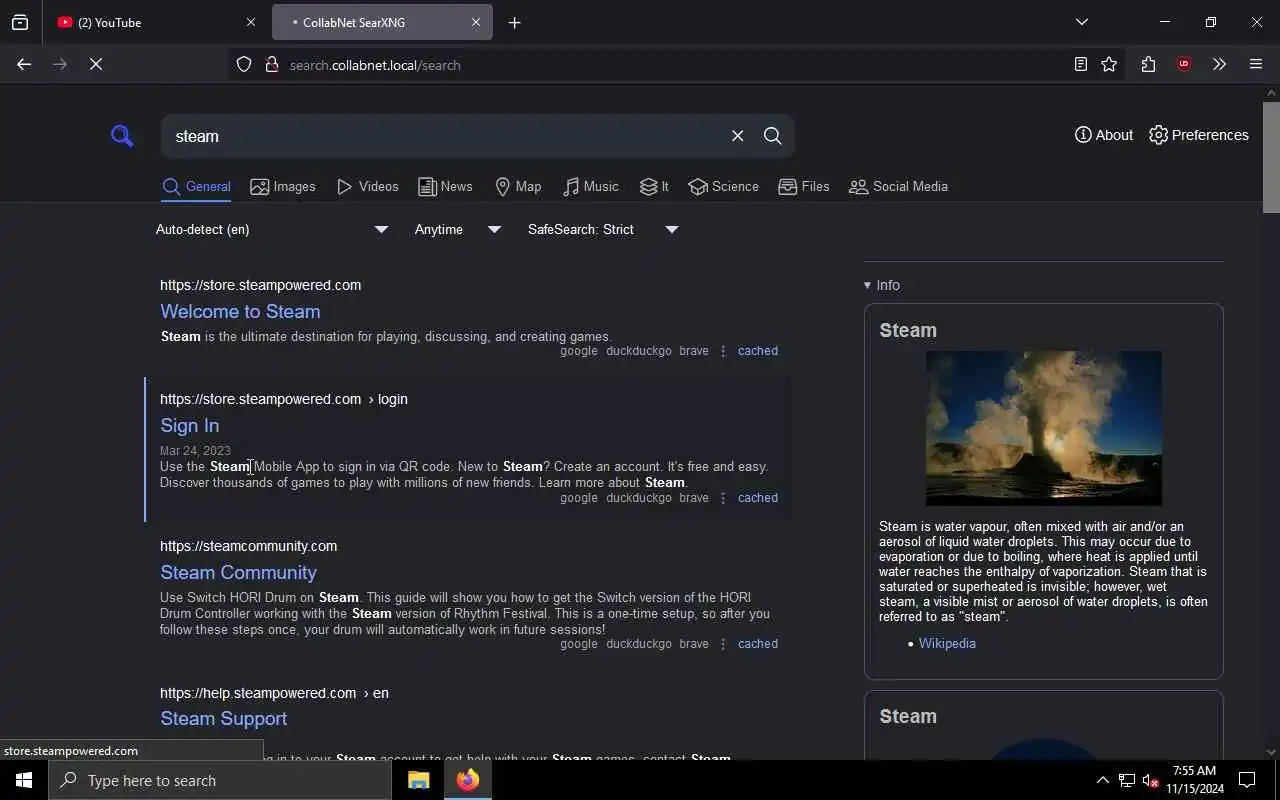Viewport: 1280px width, 800px height.
Task: Switch to the It category tab
Action: tap(654, 187)
